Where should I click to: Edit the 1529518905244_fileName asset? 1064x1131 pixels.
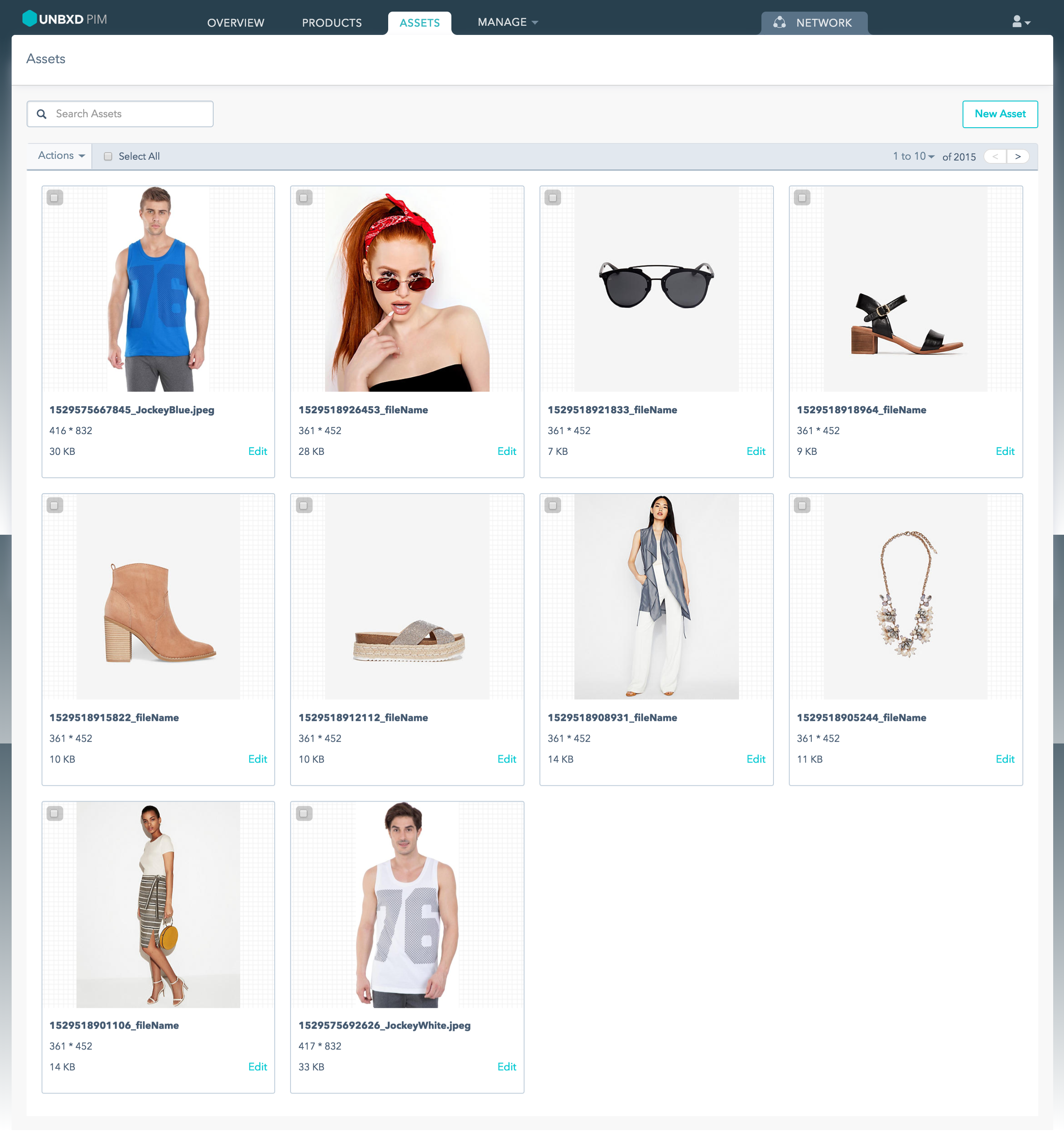(x=1005, y=759)
